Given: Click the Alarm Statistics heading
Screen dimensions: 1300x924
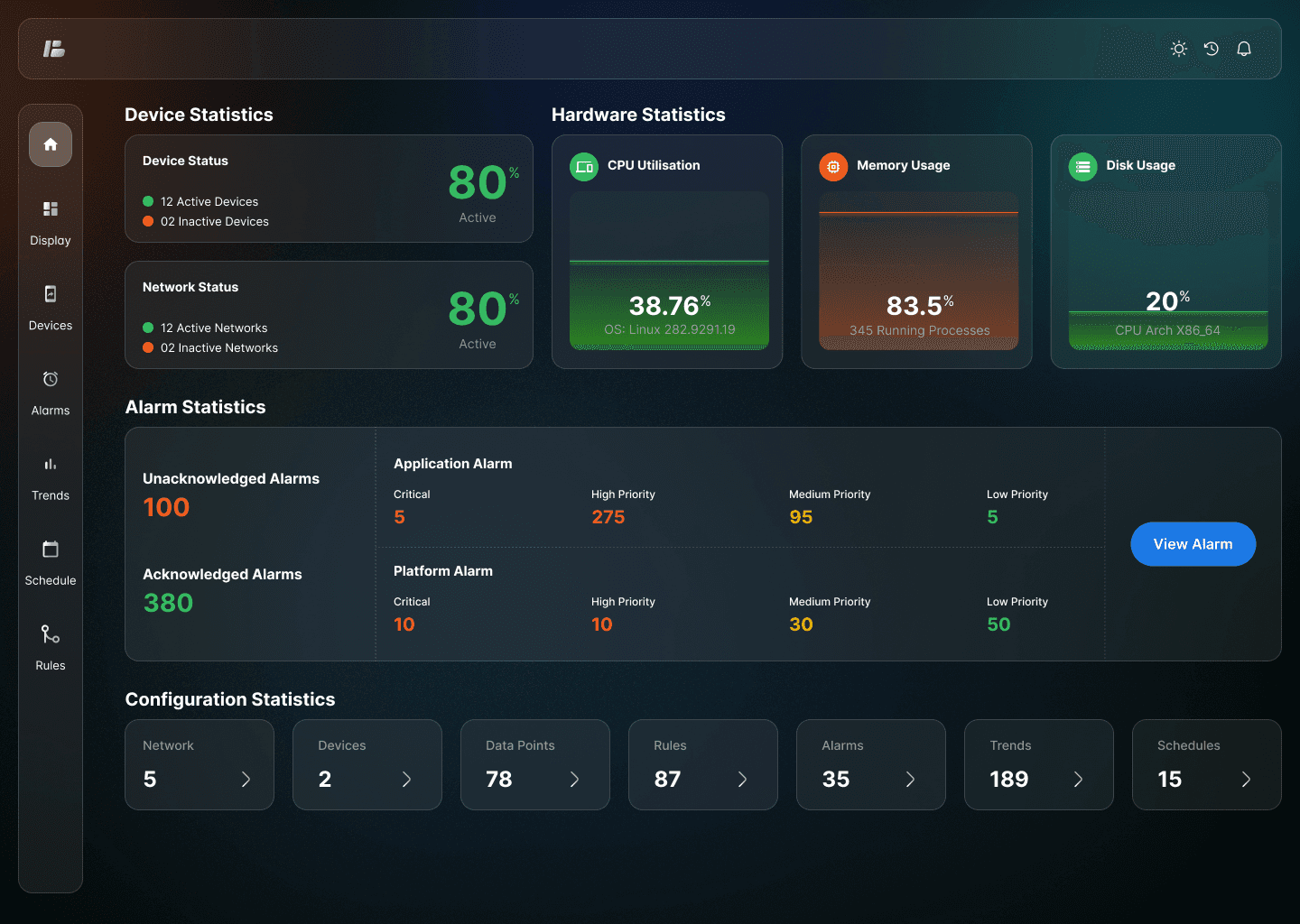Looking at the screenshot, I should tap(195, 407).
